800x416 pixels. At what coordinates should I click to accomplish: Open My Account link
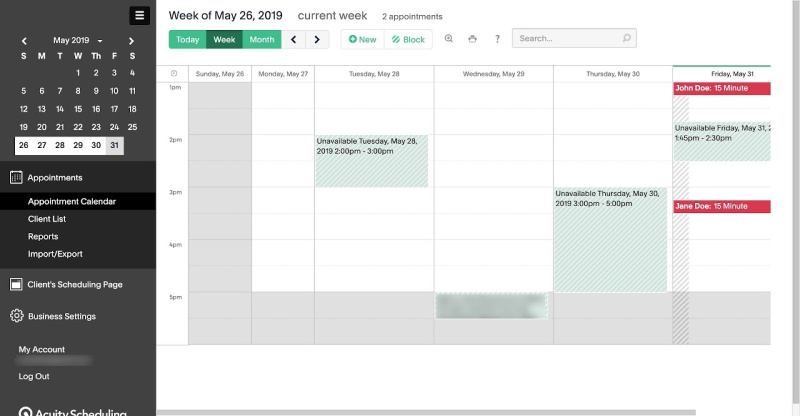pos(42,349)
